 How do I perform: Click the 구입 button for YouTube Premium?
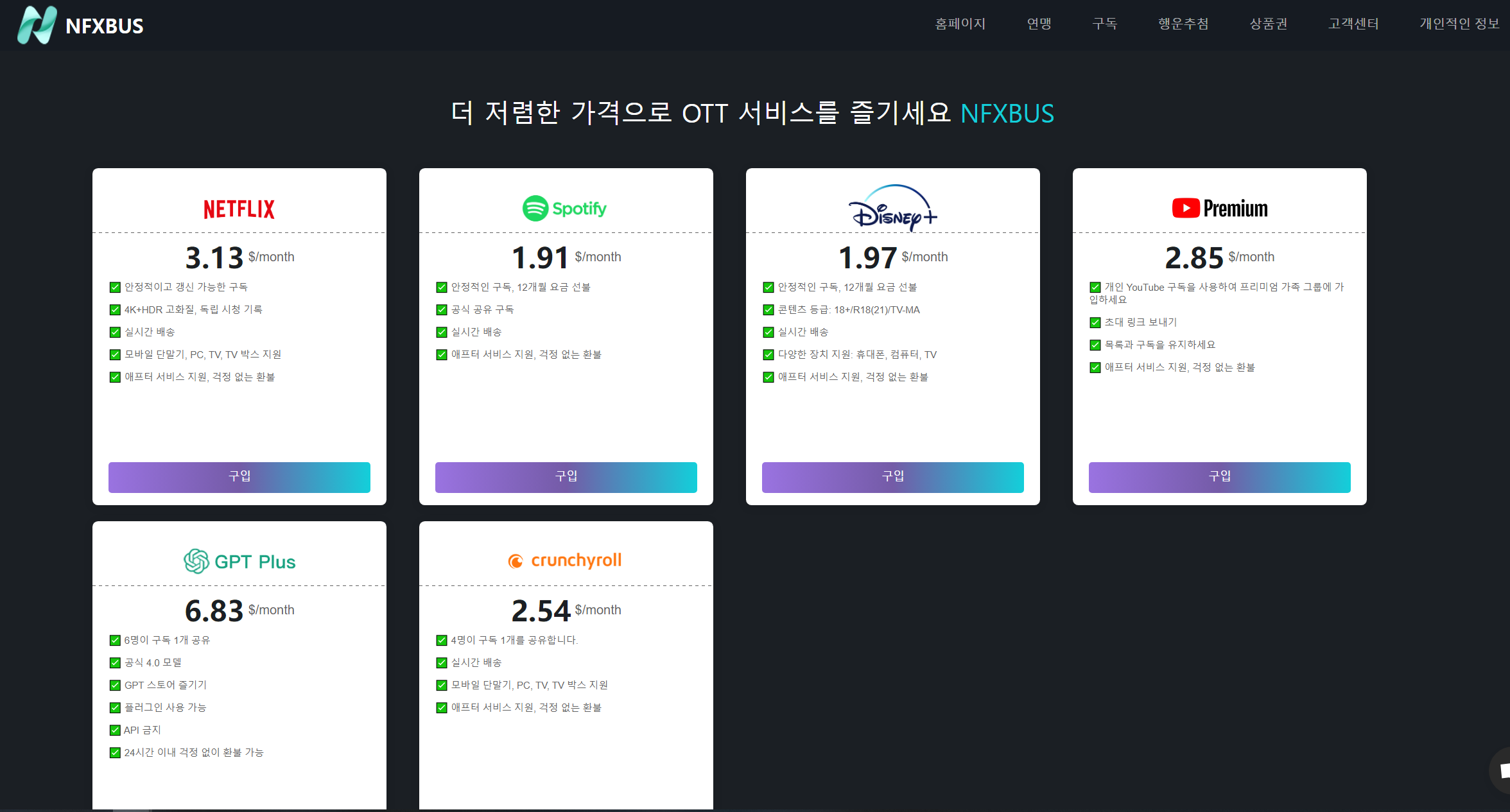point(1220,477)
